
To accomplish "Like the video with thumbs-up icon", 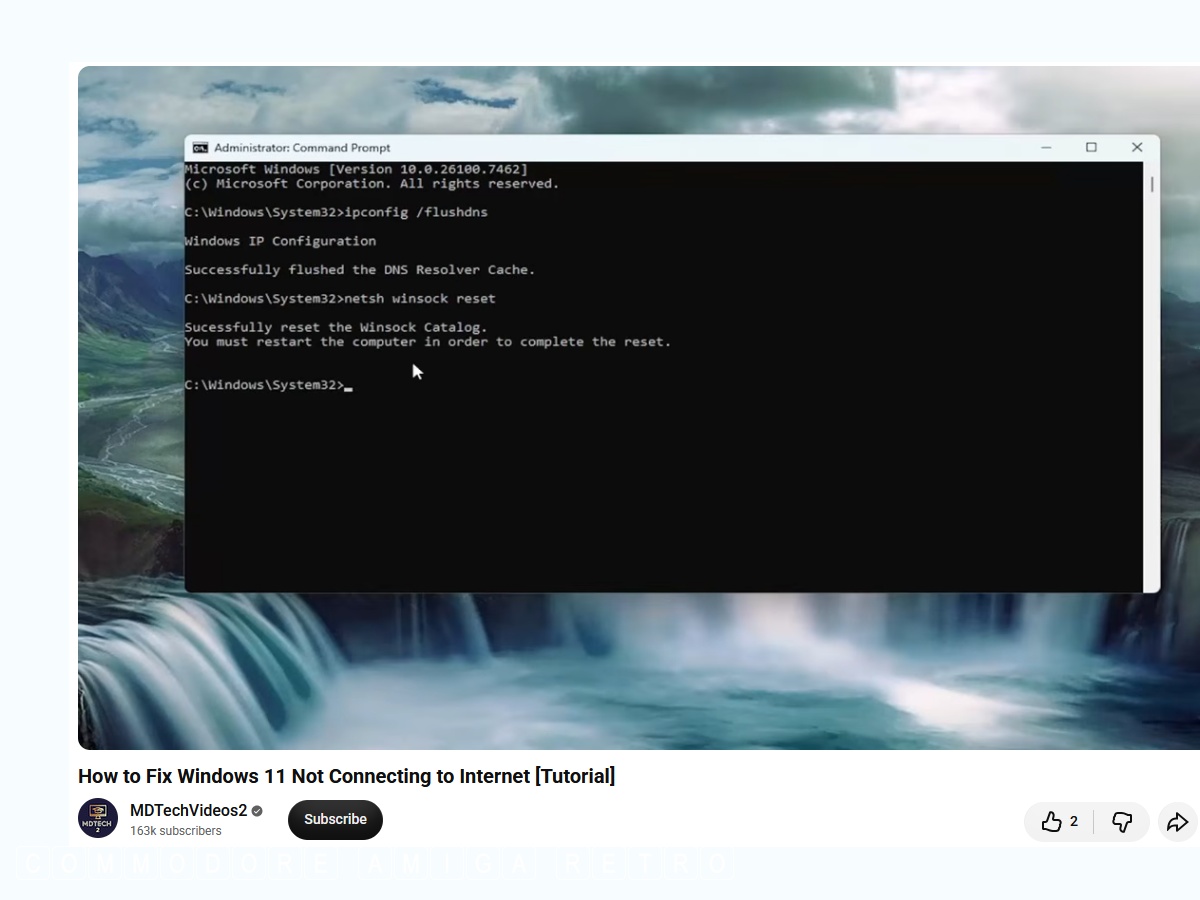I will click(x=1051, y=822).
